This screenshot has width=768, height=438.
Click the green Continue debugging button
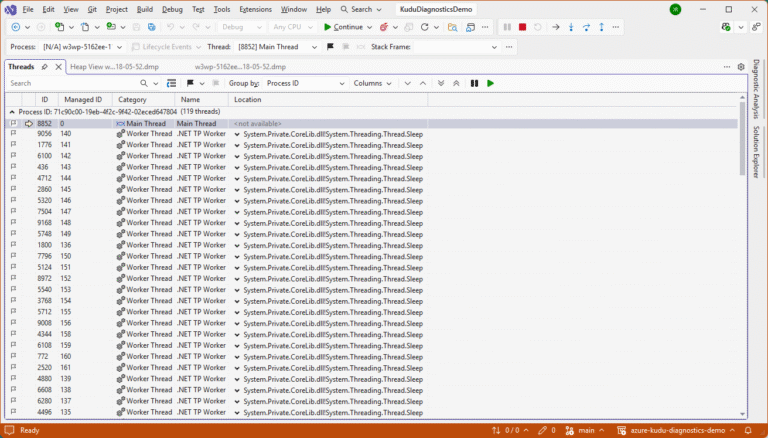tap(343, 27)
